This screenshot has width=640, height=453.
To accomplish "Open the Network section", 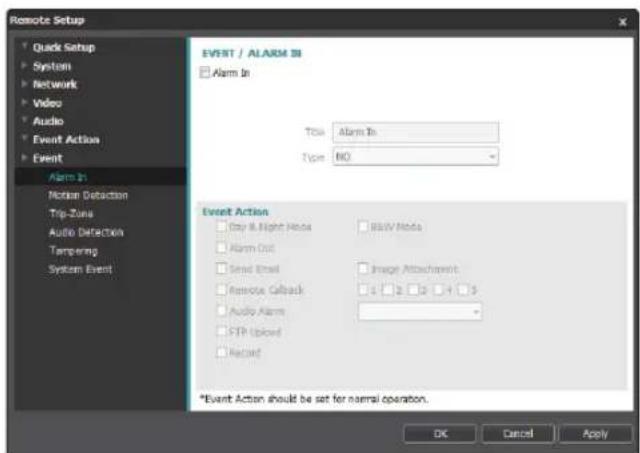I will coord(55,84).
